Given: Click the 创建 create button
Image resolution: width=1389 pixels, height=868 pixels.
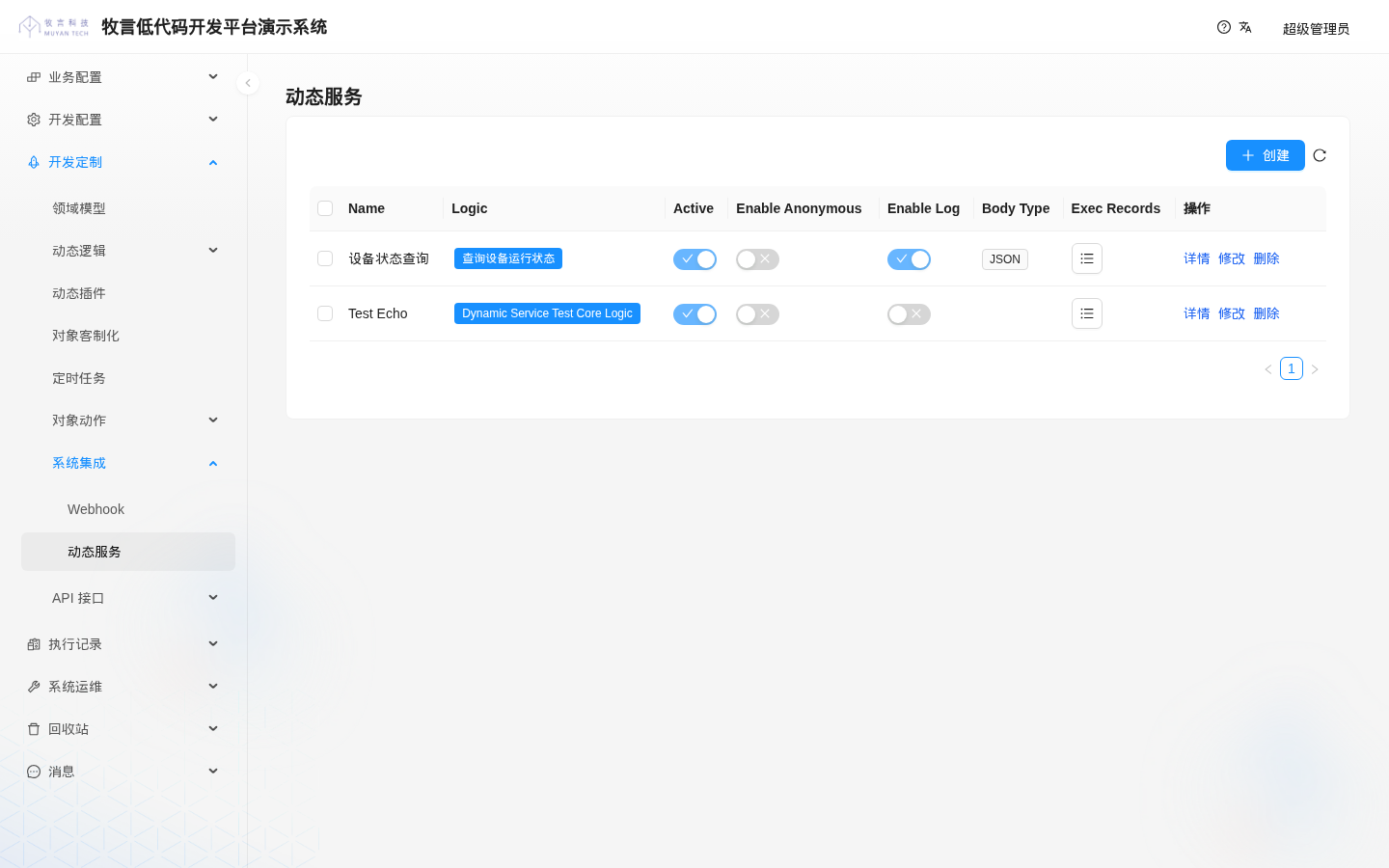Looking at the screenshot, I should tap(1266, 155).
